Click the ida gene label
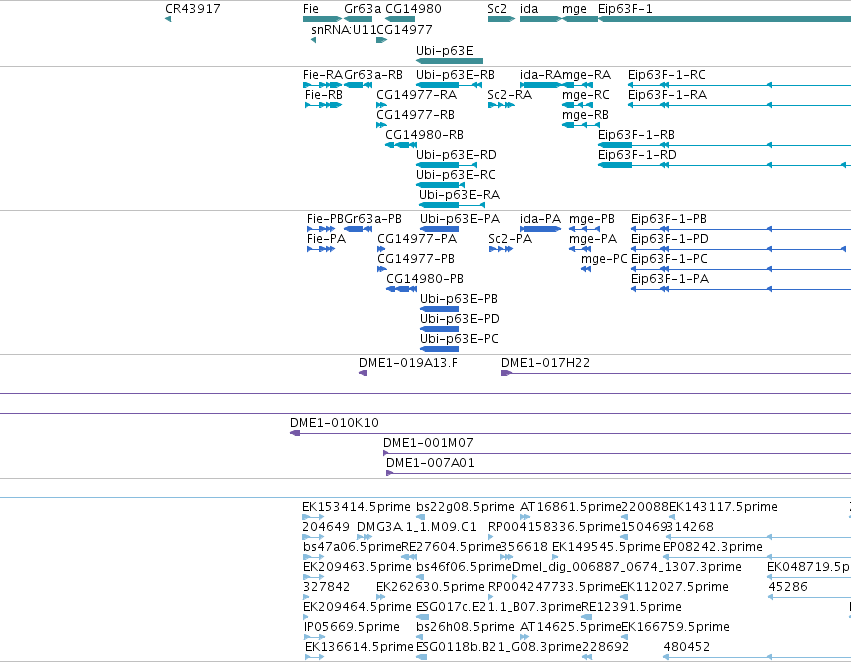851x662 pixels. click(529, 9)
